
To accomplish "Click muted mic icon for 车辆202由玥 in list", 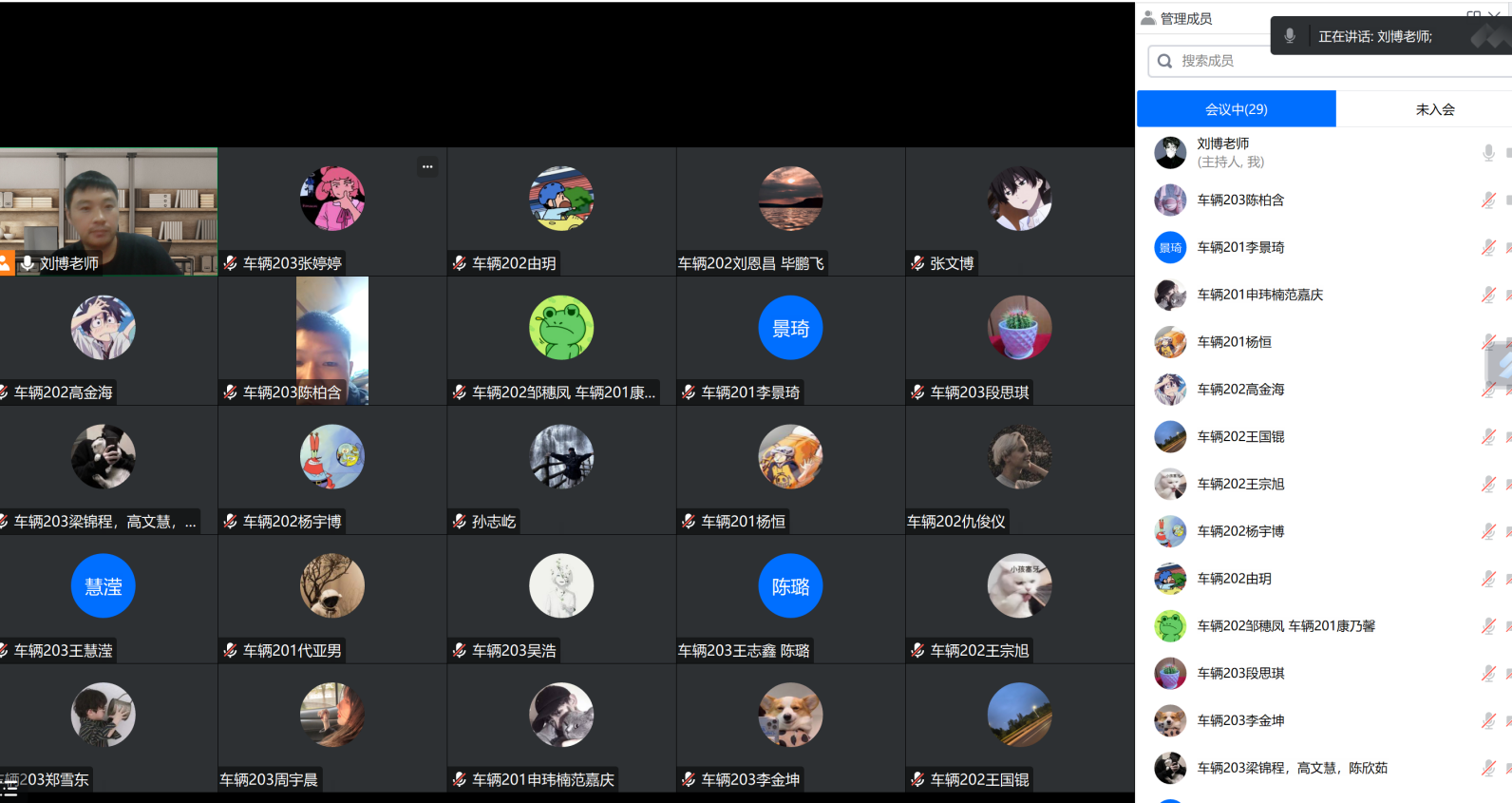I will coord(1488,579).
